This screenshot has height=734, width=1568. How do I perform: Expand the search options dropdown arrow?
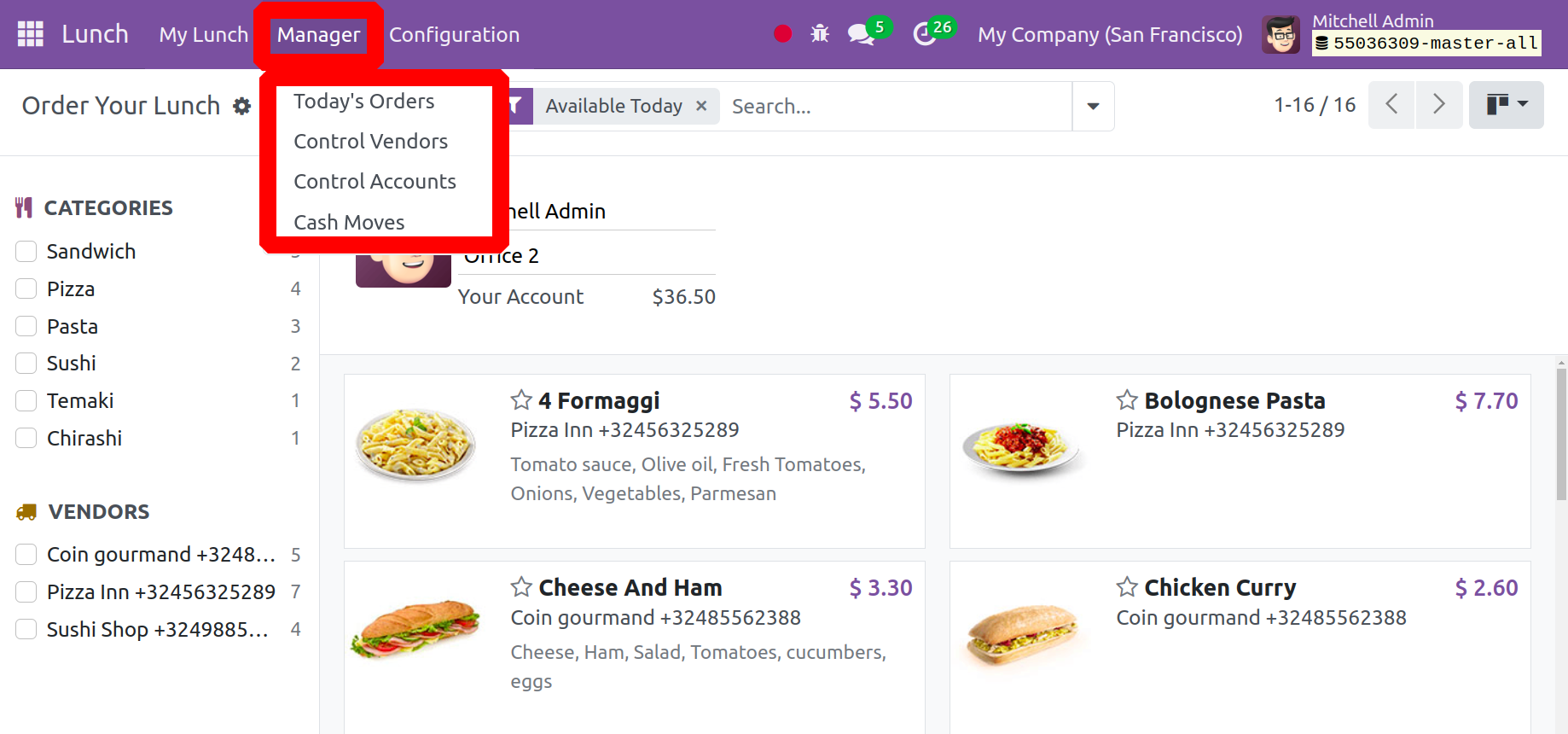(x=1093, y=106)
